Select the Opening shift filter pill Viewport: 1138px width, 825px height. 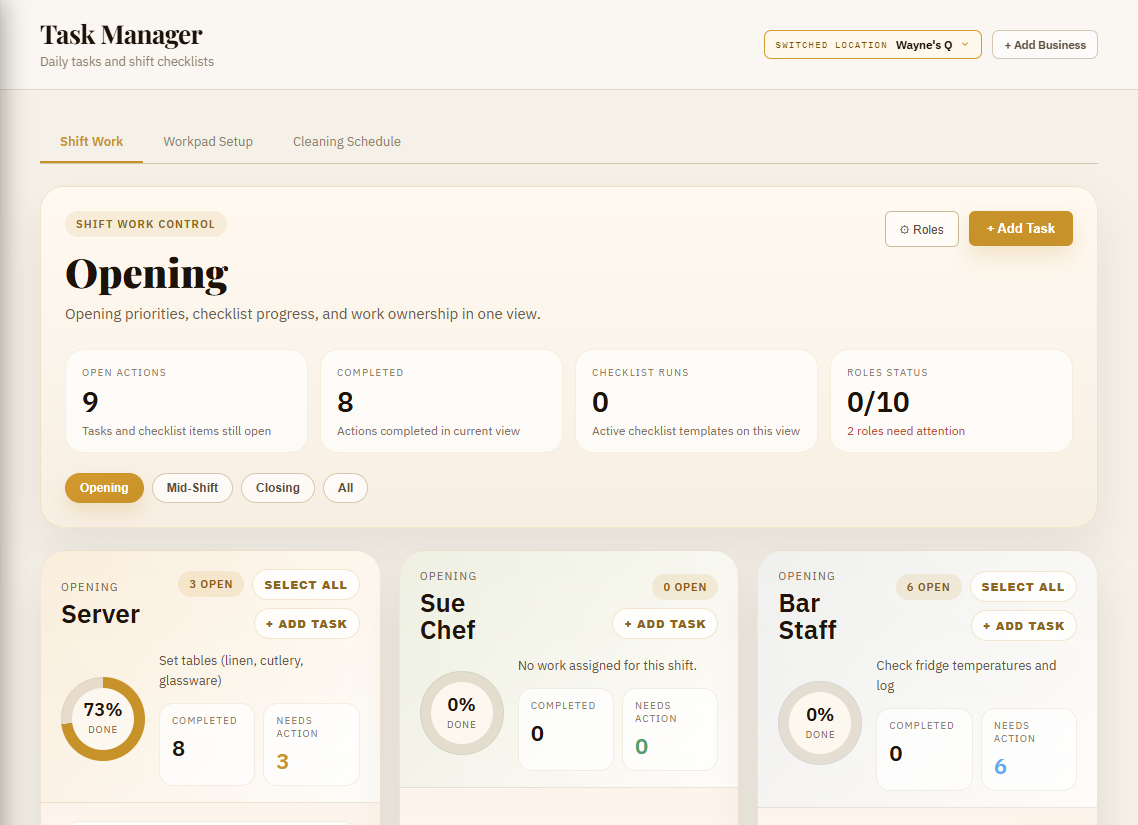point(104,488)
